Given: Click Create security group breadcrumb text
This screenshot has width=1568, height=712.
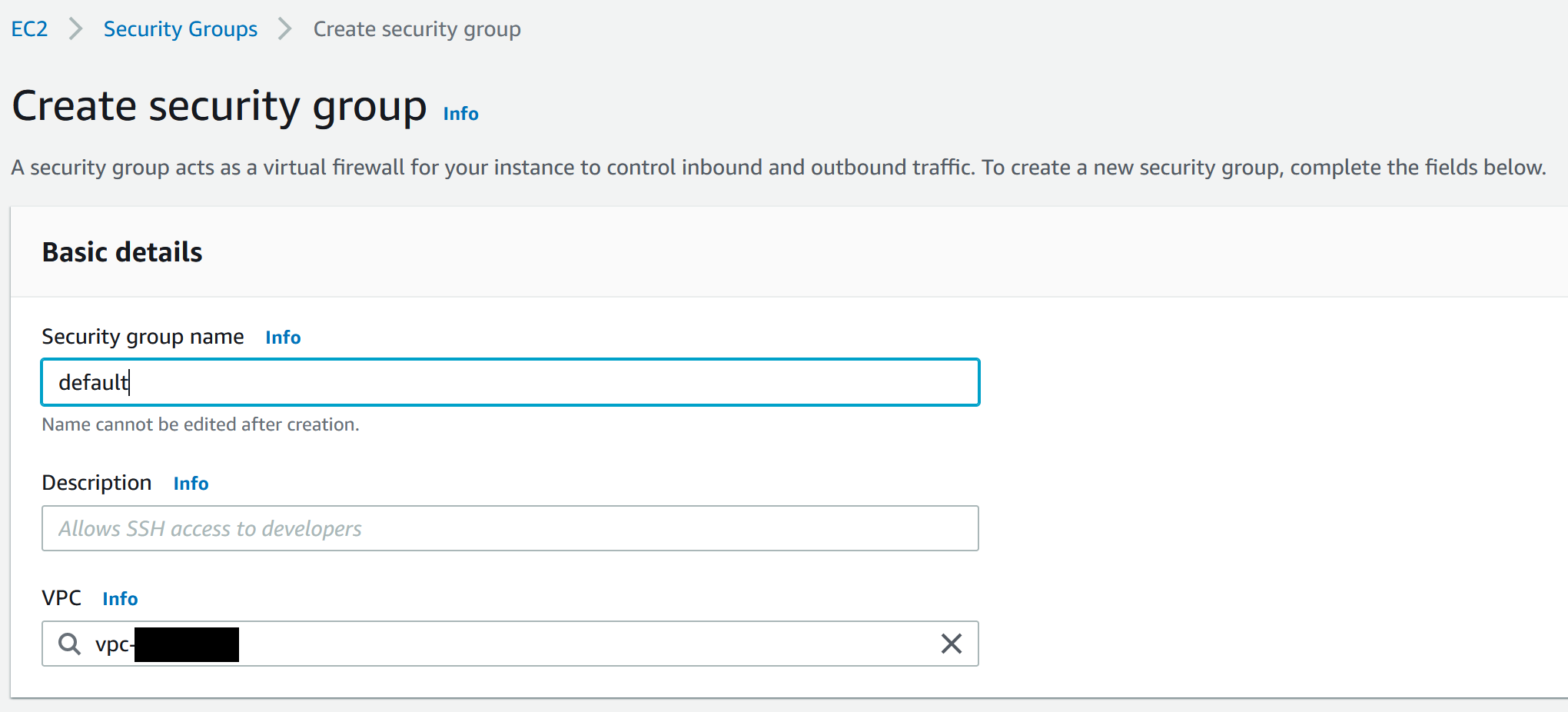Looking at the screenshot, I should (417, 29).
